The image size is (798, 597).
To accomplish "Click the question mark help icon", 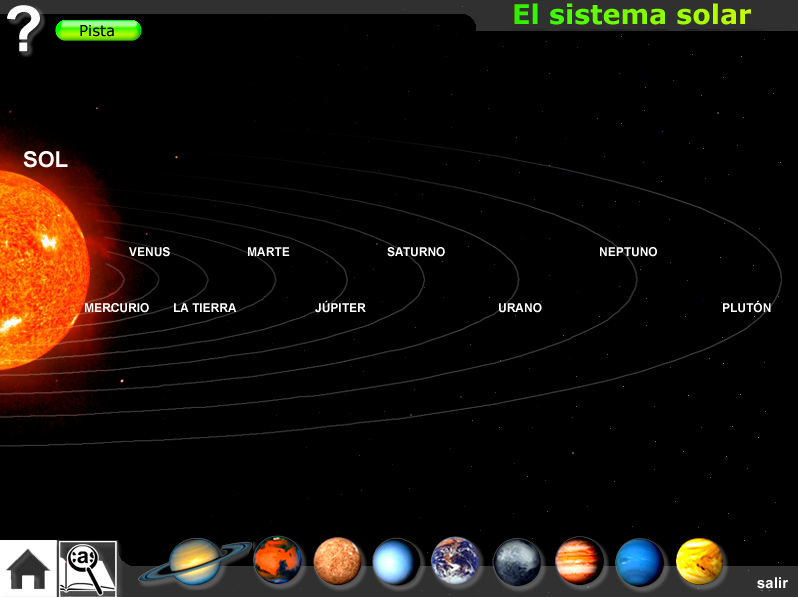I will click(23, 29).
